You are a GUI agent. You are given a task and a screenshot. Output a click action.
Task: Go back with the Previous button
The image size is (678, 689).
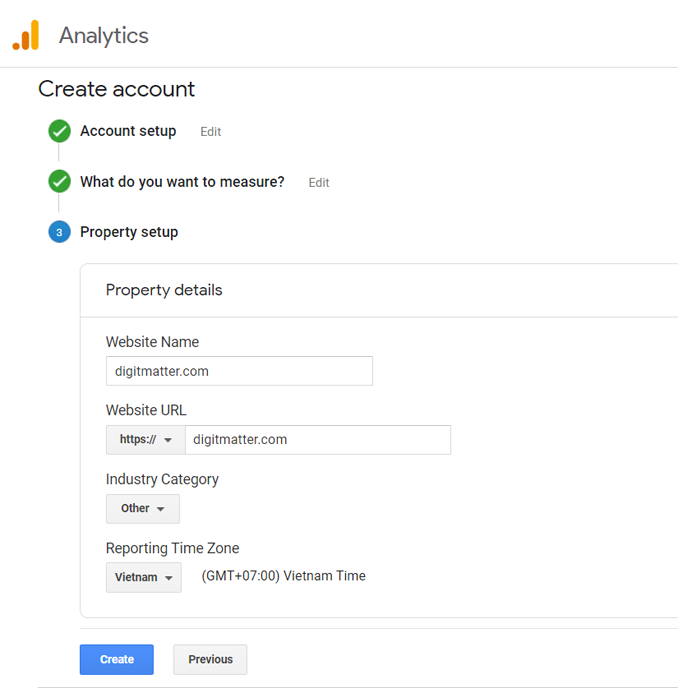[210, 659]
